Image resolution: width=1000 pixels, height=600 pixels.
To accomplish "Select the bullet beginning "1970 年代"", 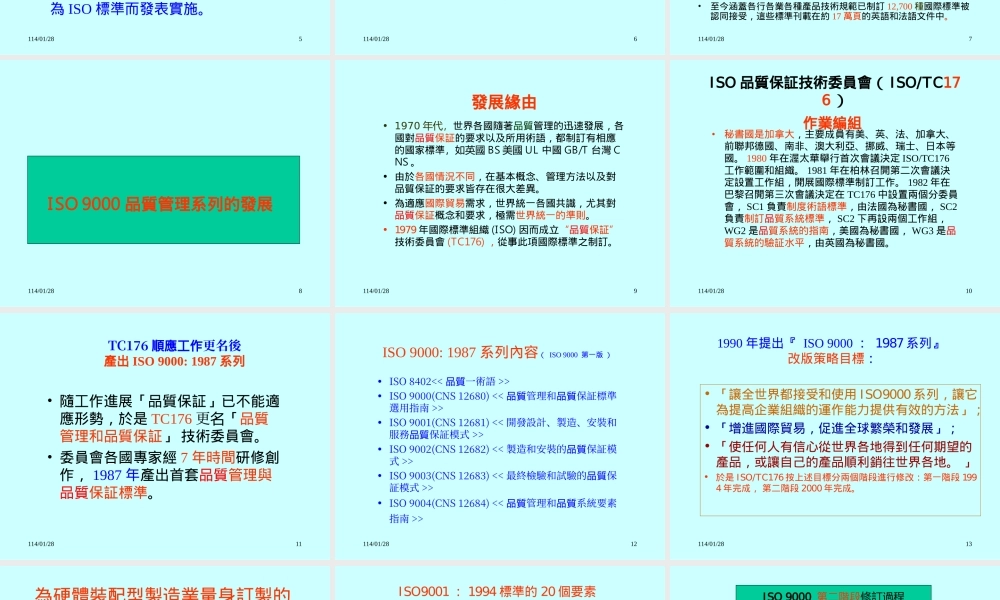I will point(508,144).
